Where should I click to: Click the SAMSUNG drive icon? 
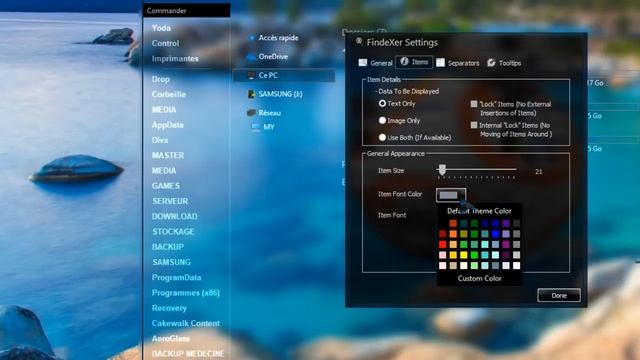tap(251, 94)
